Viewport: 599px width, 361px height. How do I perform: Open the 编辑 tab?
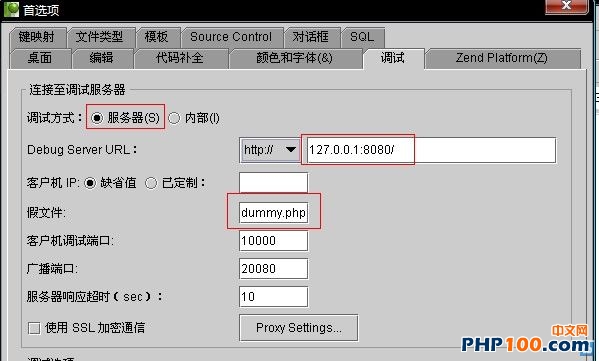click(102, 58)
